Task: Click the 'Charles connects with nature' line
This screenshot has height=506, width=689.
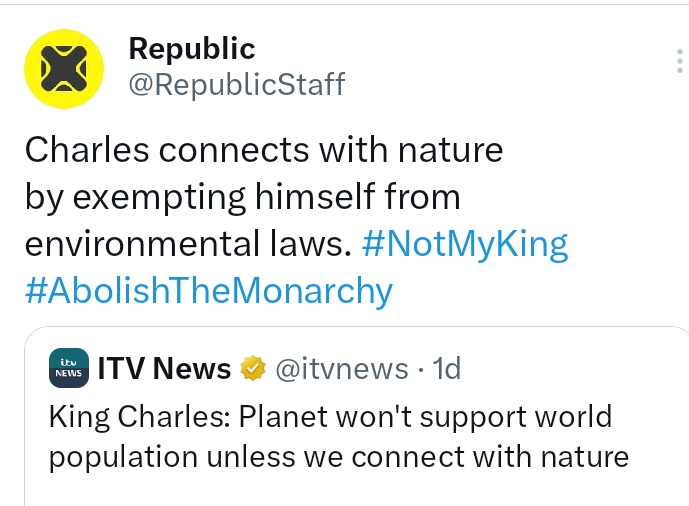Action: pyautogui.click(x=263, y=150)
